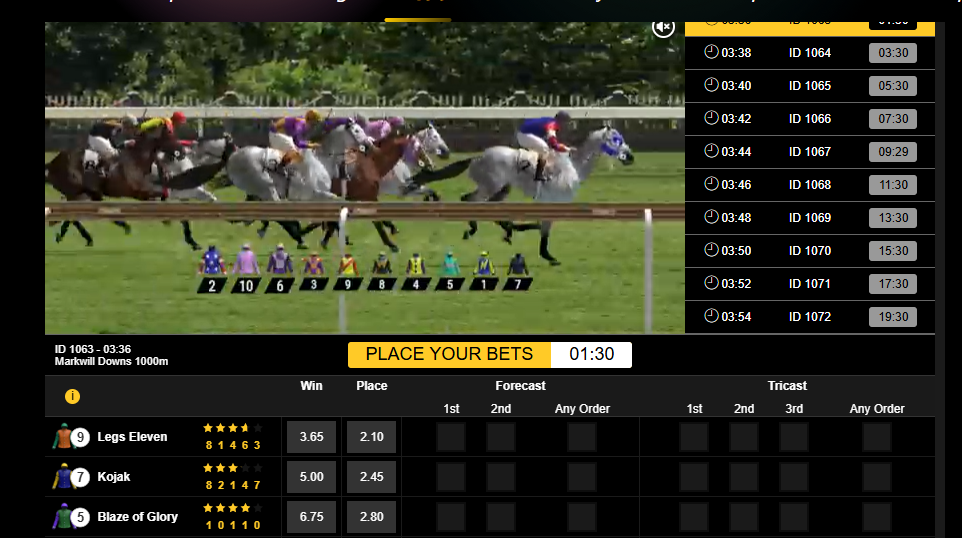Mute the race video sound
The image size is (962, 538).
663,27
